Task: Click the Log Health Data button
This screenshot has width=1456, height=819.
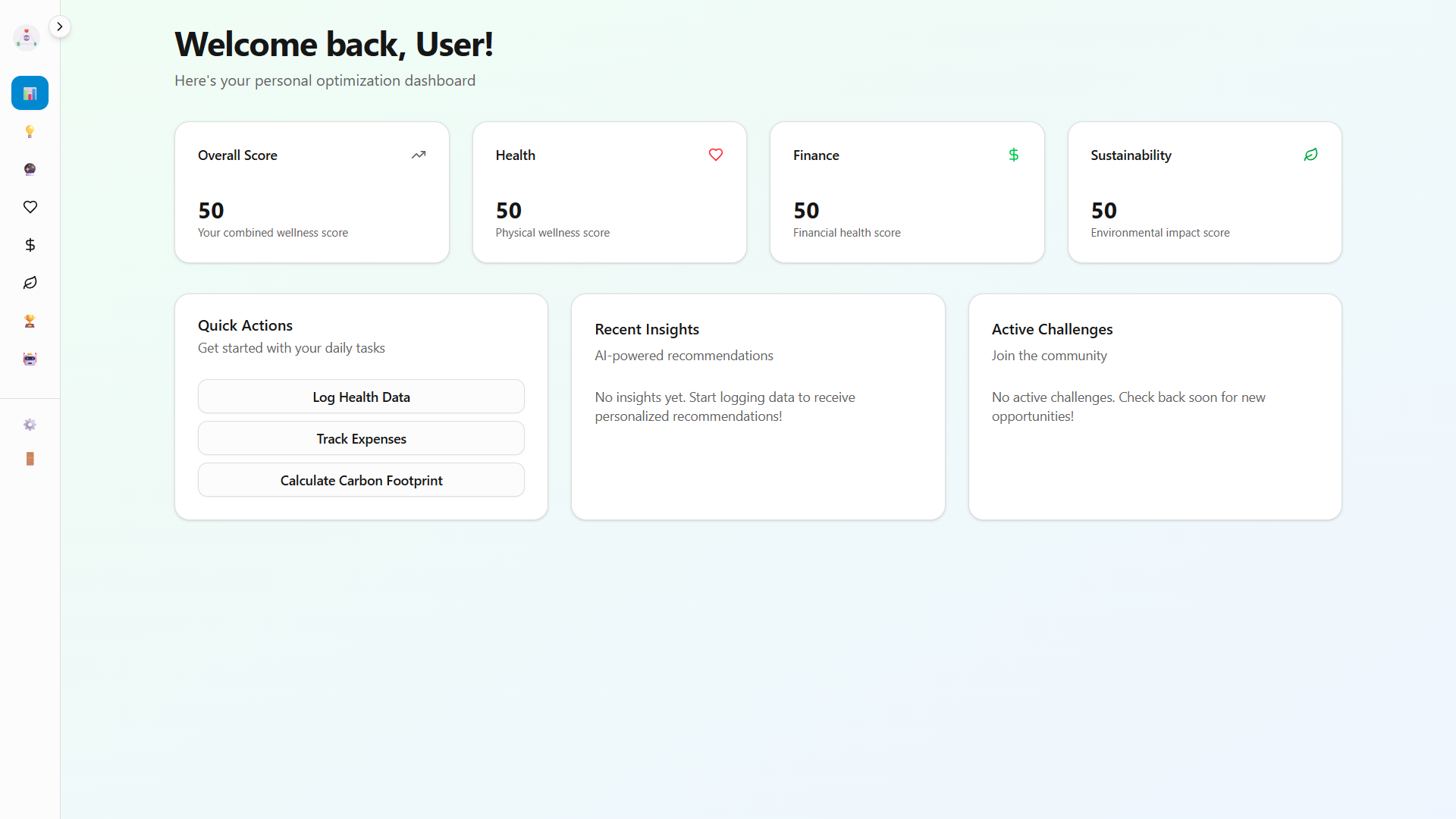Action: click(x=361, y=397)
